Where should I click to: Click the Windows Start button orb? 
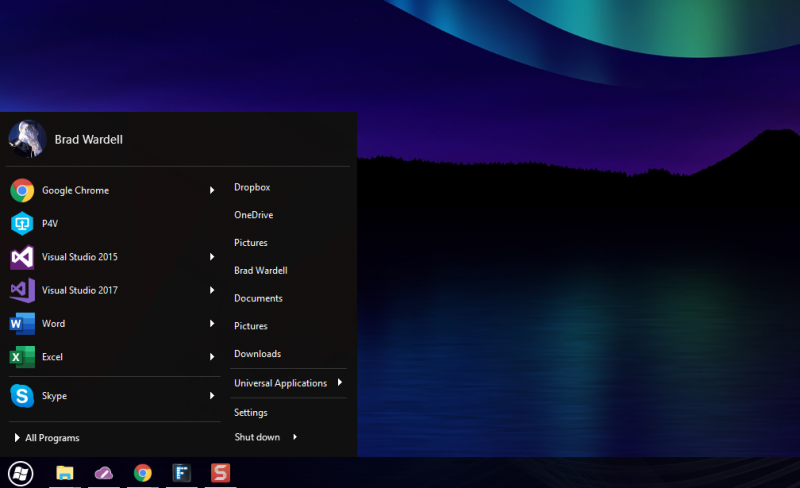click(x=20, y=473)
